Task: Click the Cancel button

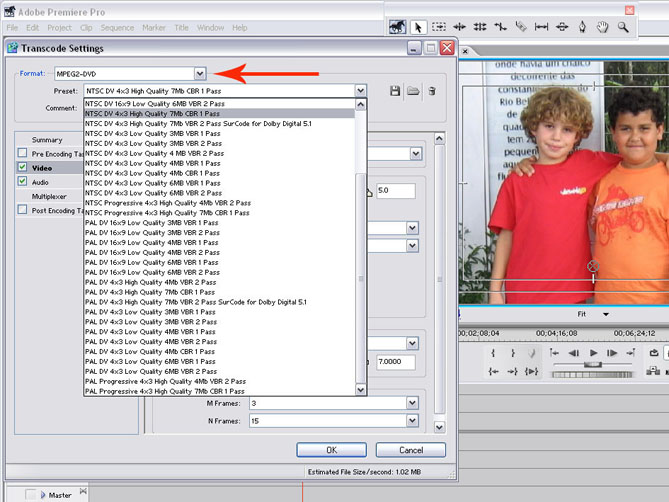Action: [410, 450]
